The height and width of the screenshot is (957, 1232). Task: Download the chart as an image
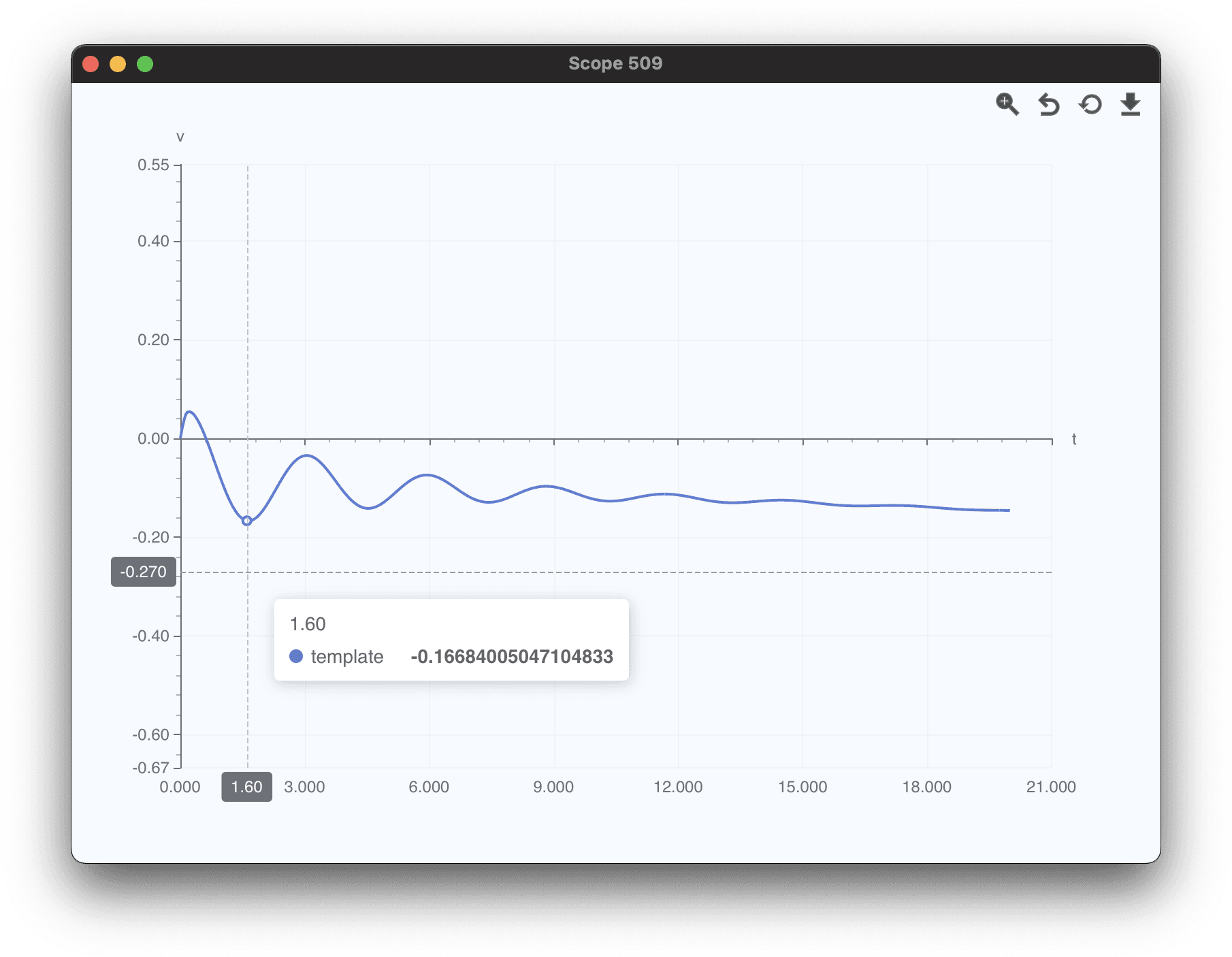point(1130,104)
